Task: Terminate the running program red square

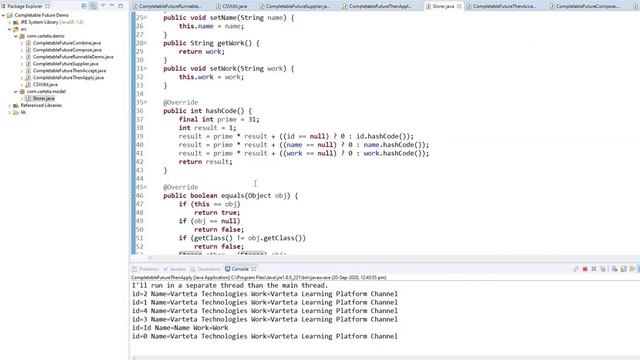Action: pyautogui.click(x=585, y=269)
